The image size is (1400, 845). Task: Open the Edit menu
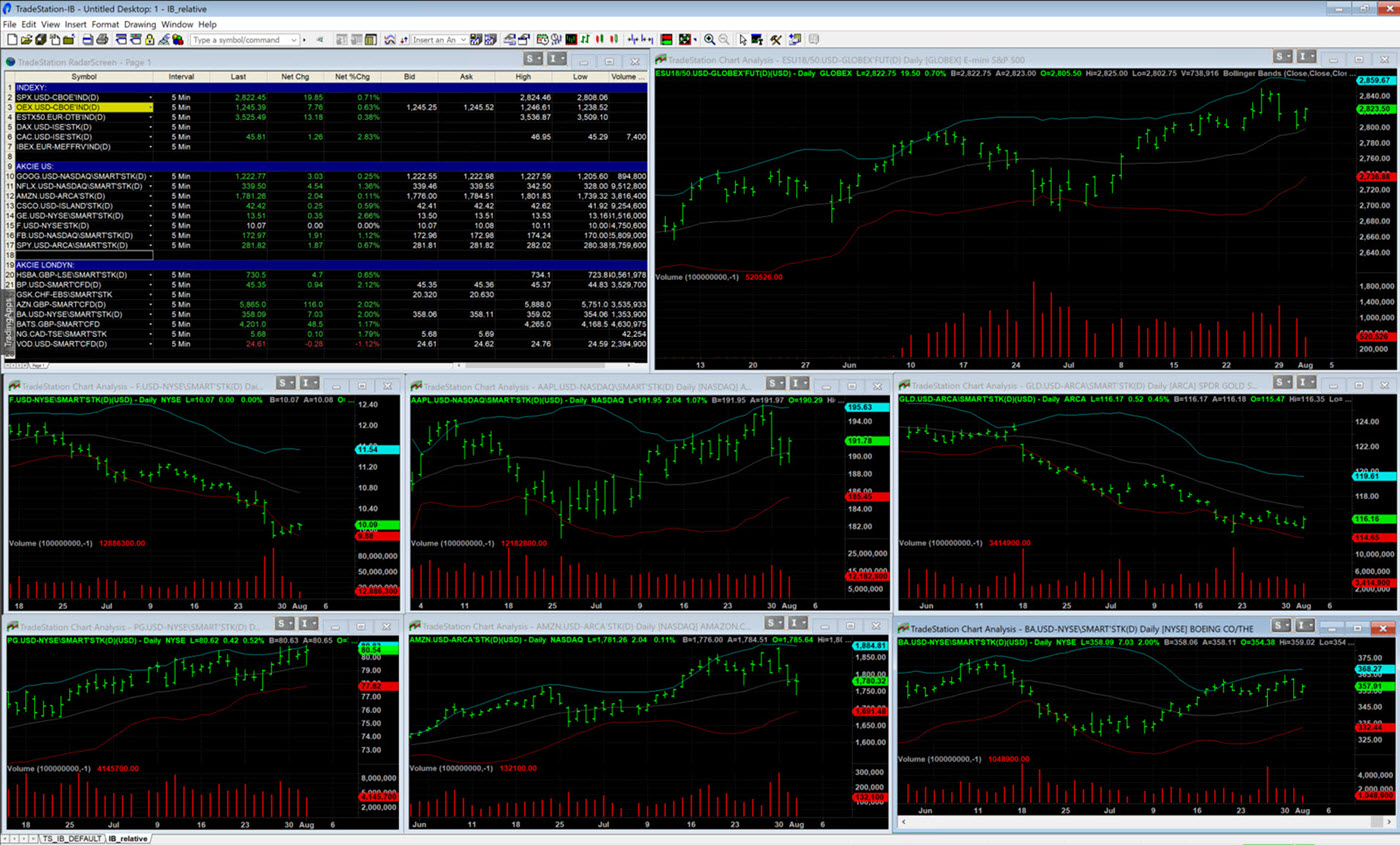(29, 24)
